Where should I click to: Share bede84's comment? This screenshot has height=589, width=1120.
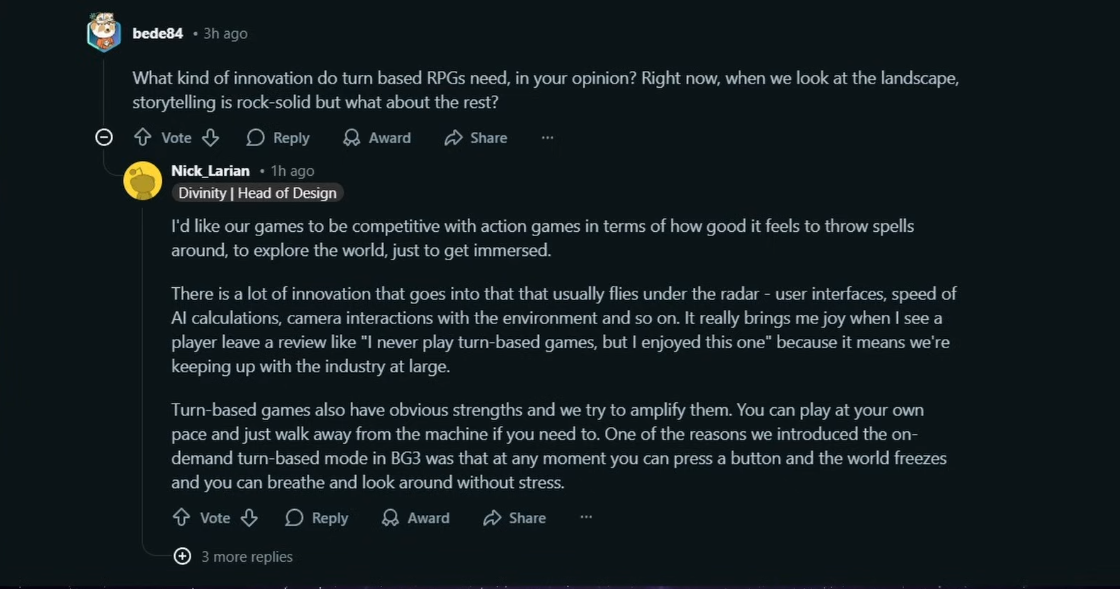476,138
